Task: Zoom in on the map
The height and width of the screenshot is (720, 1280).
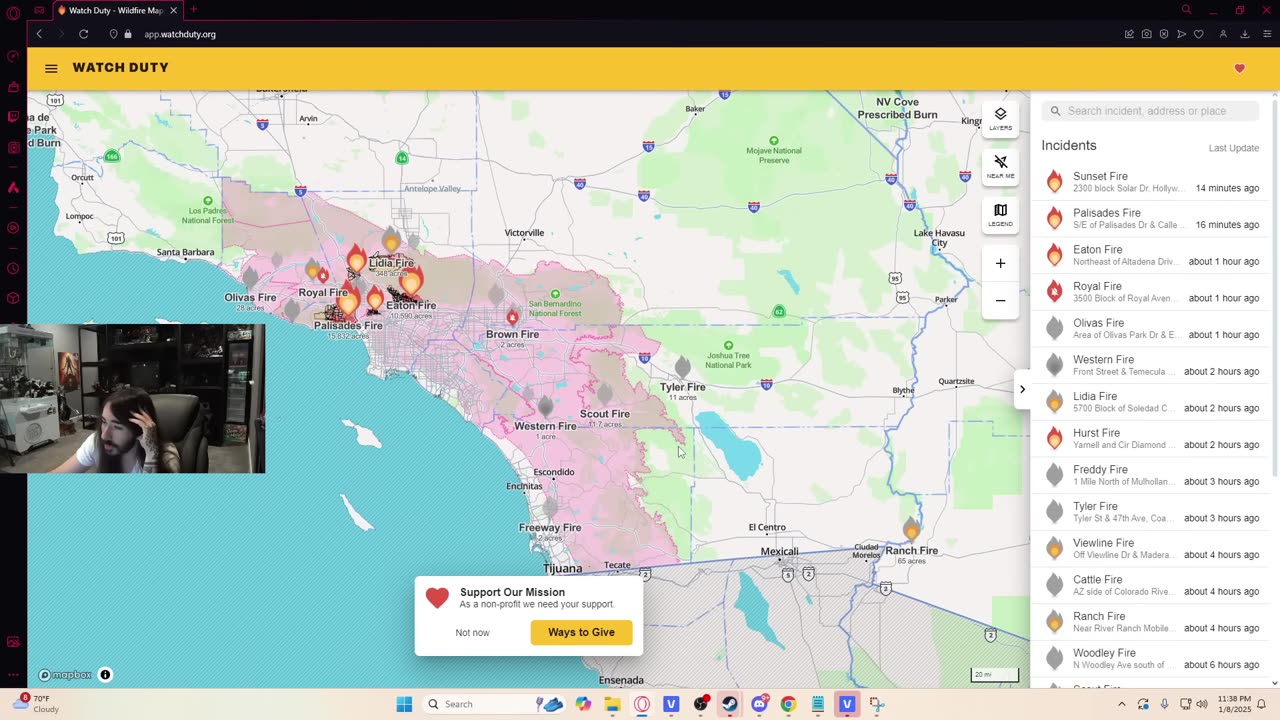Action: pyautogui.click(x=1000, y=263)
